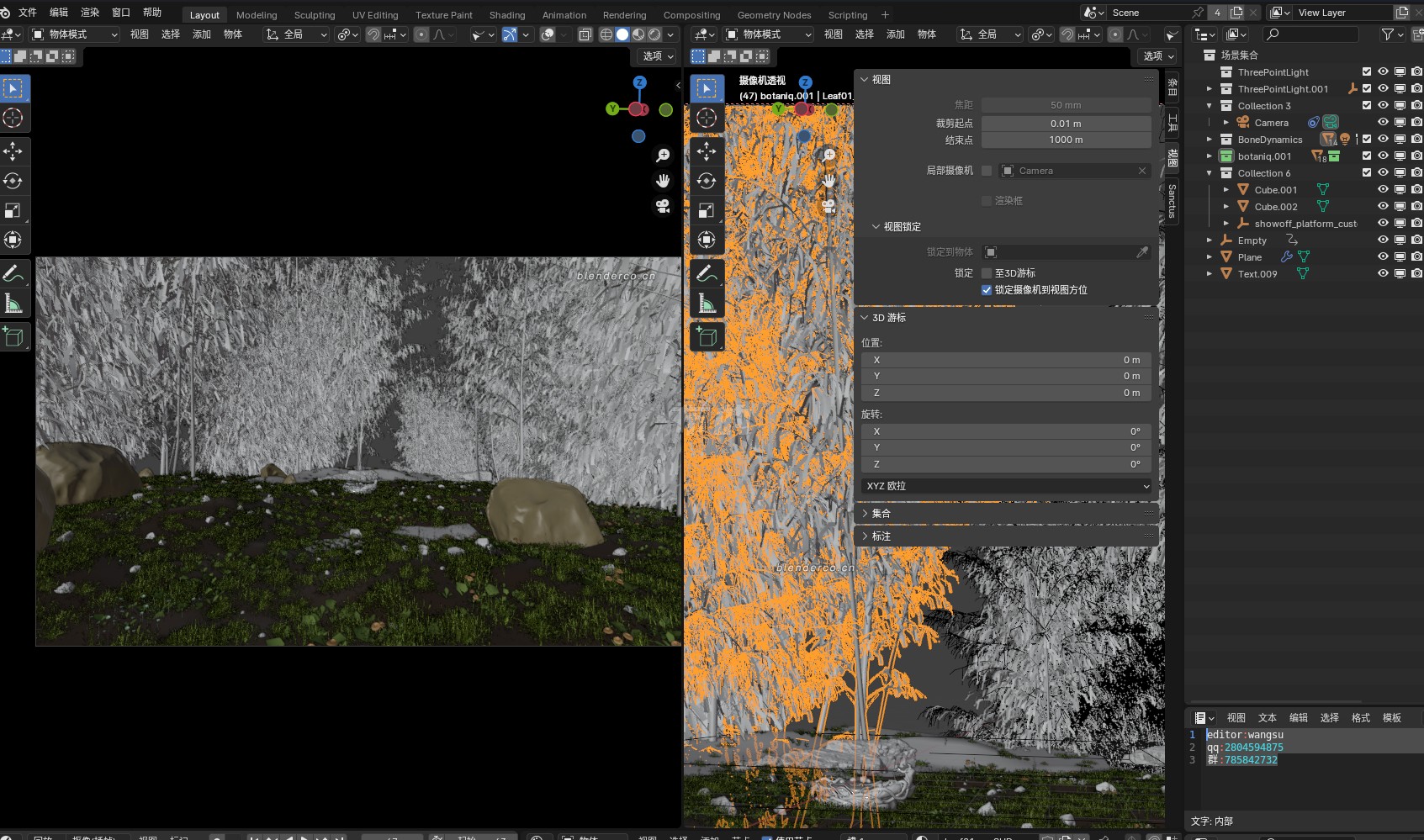Toggle snapping magnet in right viewport header
The width and height of the screenshot is (1424, 840).
(x=1067, y=34)
